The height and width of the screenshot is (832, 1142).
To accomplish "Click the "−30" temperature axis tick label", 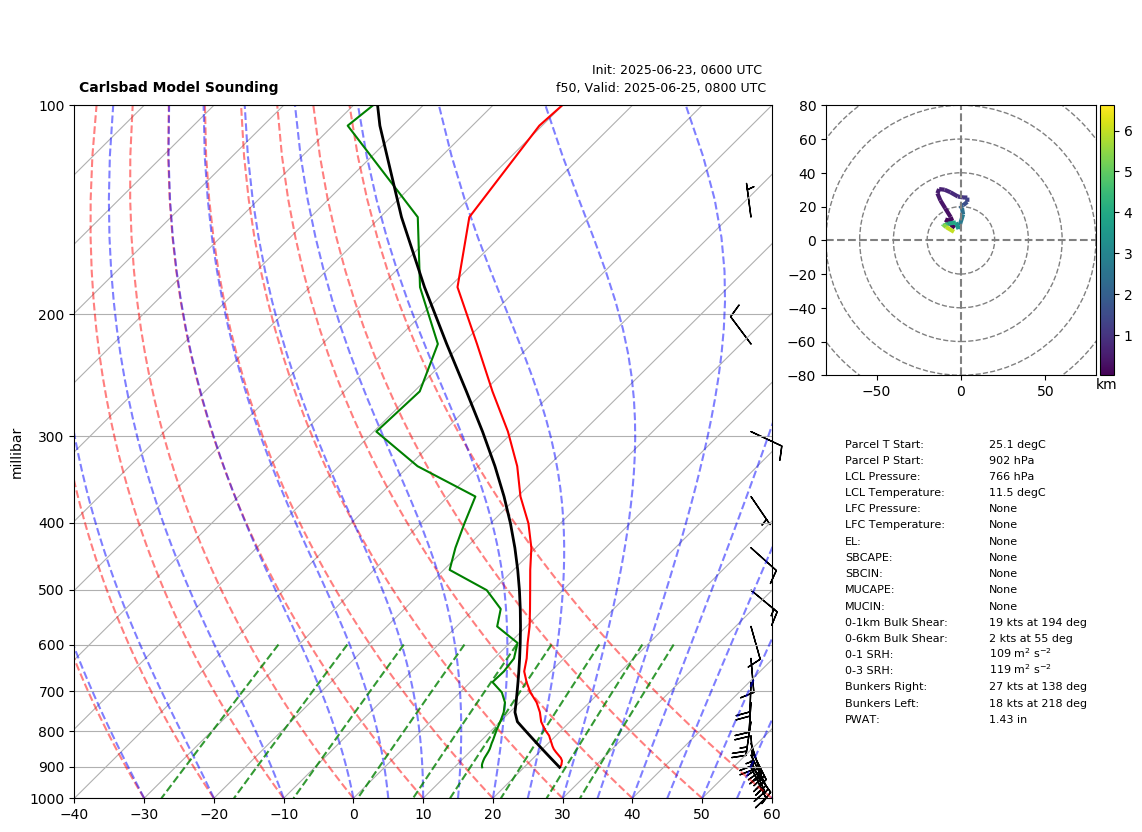I will coord(144,814).
